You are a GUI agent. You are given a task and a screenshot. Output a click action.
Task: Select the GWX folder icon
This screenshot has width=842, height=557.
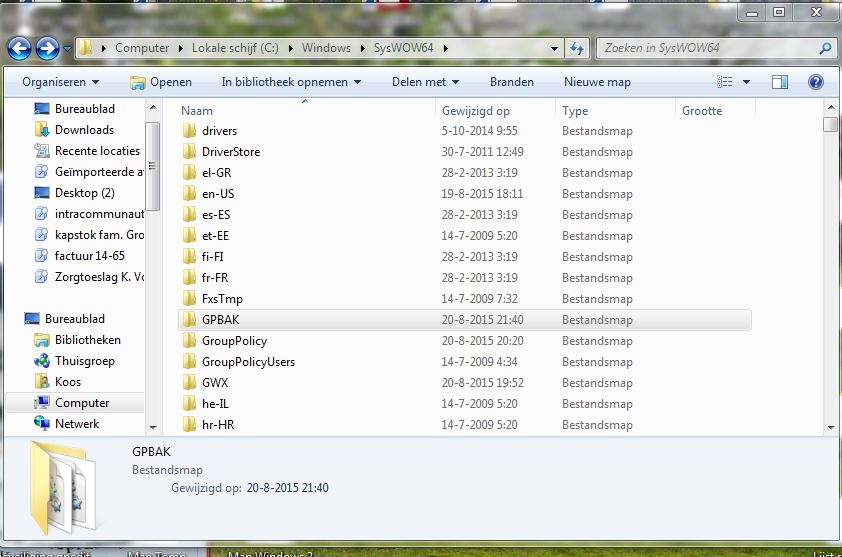click(189, 382)
